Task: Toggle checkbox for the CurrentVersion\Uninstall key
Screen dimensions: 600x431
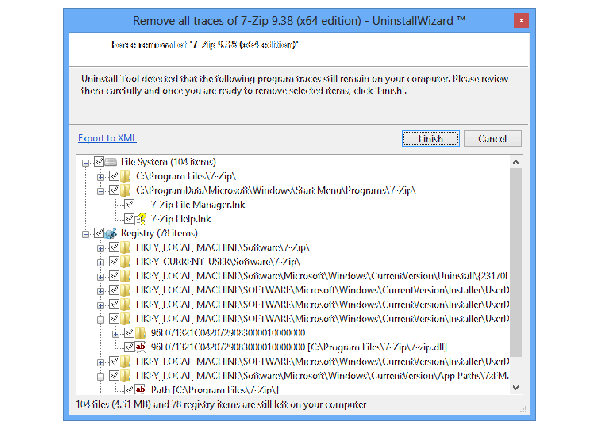Action: pos(114,276)
